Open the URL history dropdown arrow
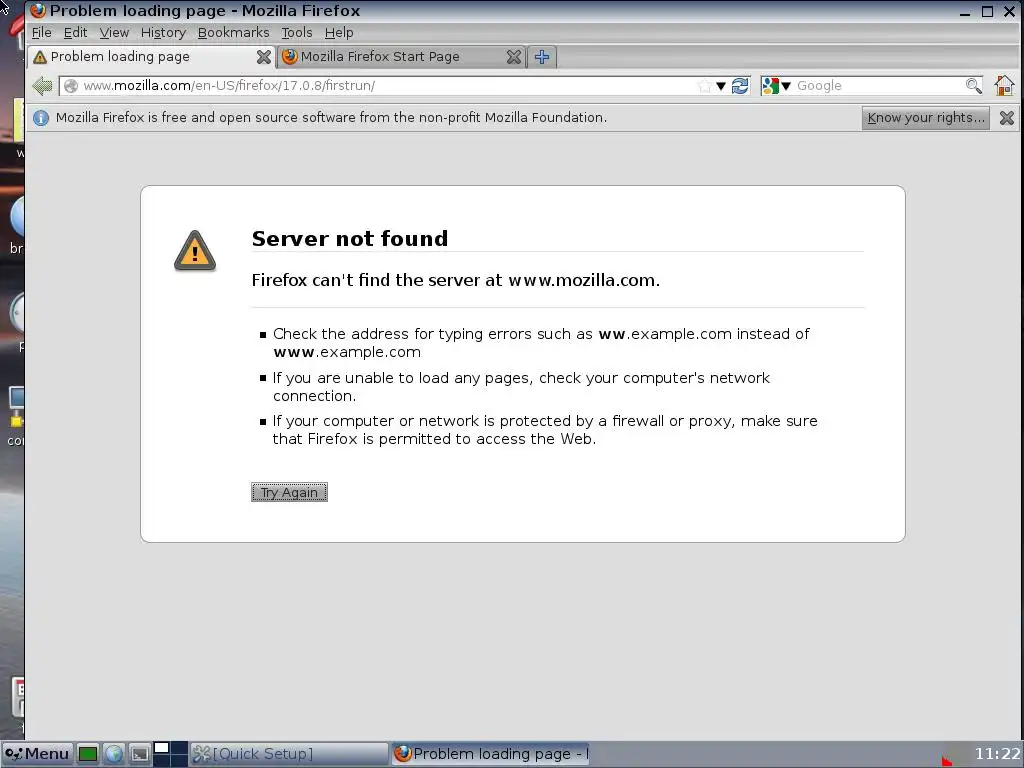 point(721,86)
